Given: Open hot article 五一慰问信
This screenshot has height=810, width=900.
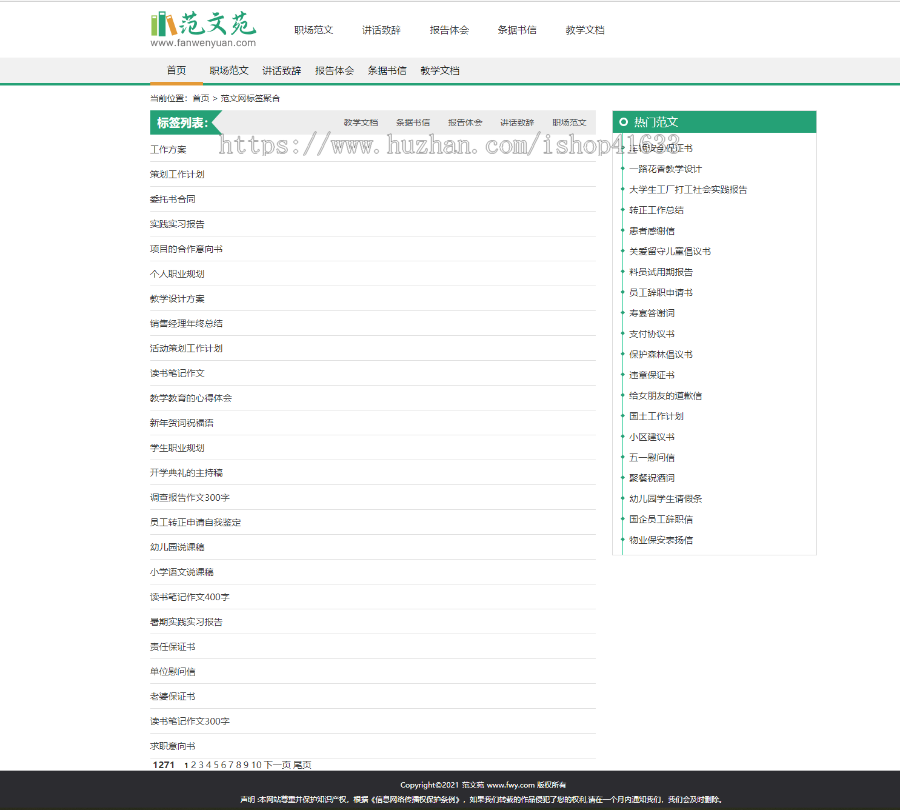Looking at the screenshot, I should (x=651, y=458).
